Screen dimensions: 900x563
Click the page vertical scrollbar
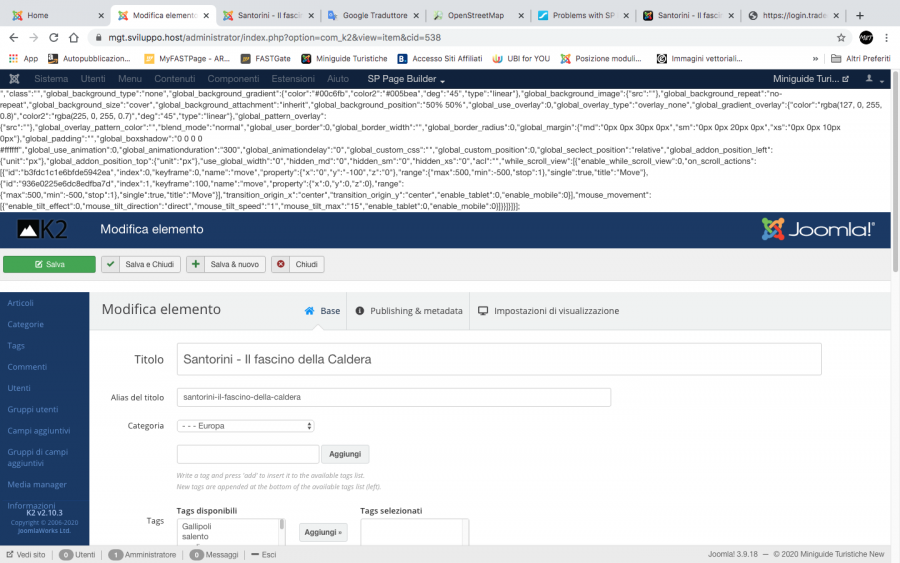895,172
